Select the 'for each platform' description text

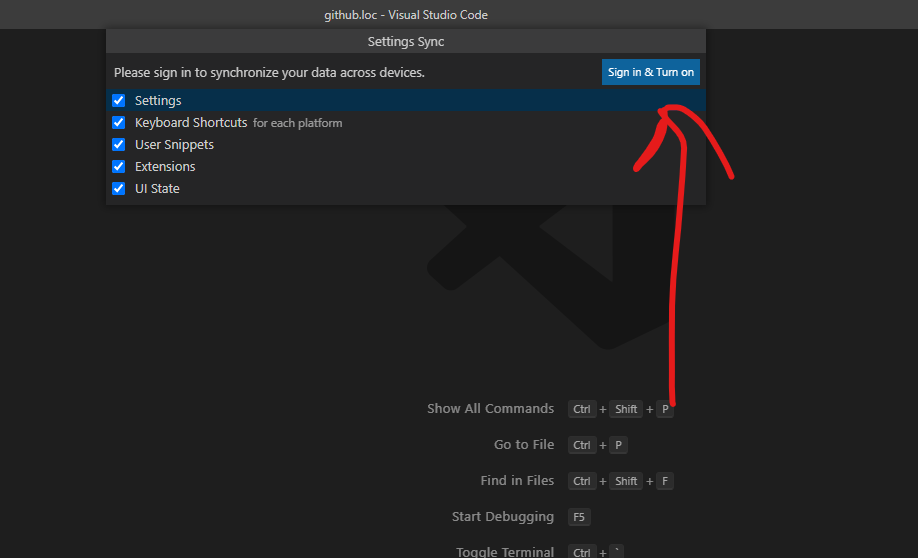click(297, 123)
